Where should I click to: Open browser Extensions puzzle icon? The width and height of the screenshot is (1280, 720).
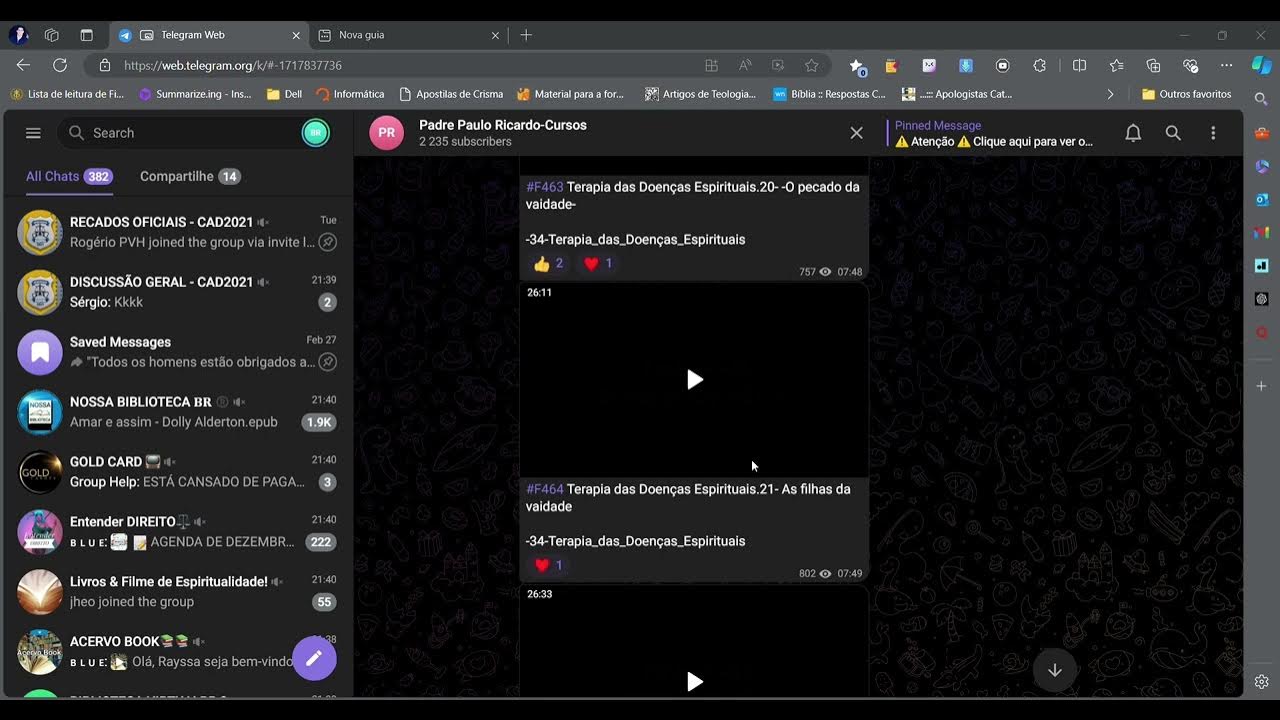tap(1039, 65)
